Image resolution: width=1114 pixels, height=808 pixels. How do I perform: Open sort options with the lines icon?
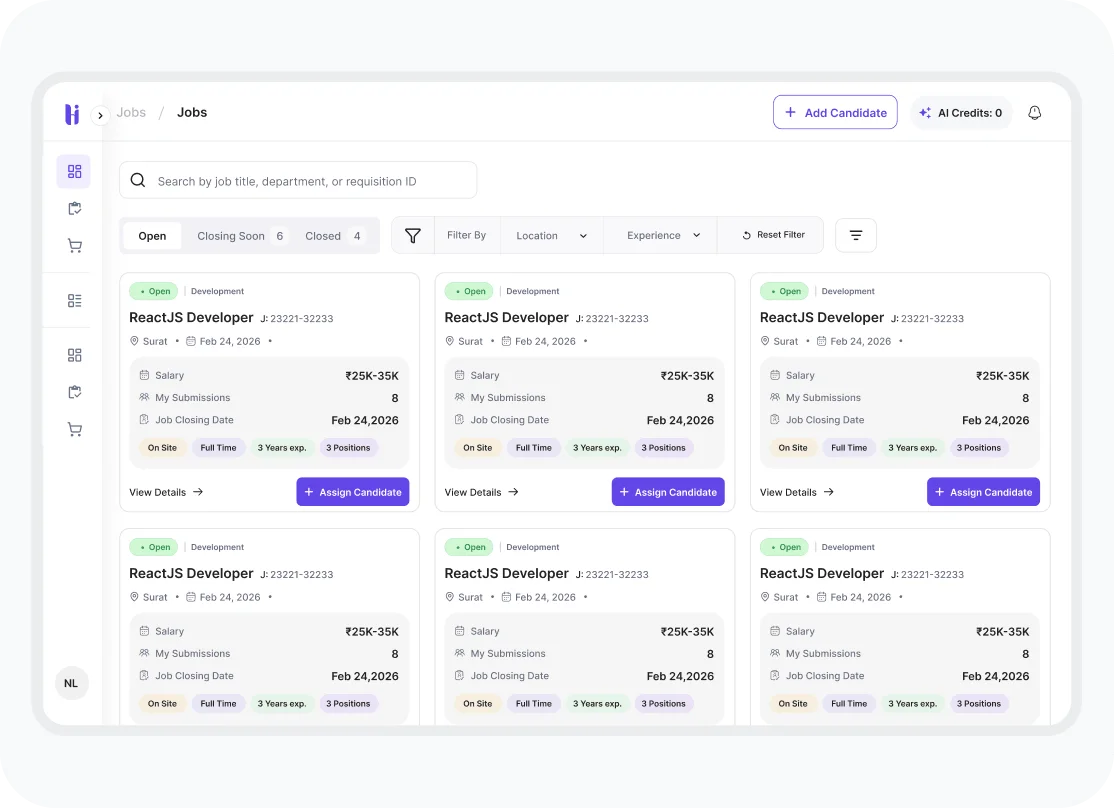coord(856,236)
